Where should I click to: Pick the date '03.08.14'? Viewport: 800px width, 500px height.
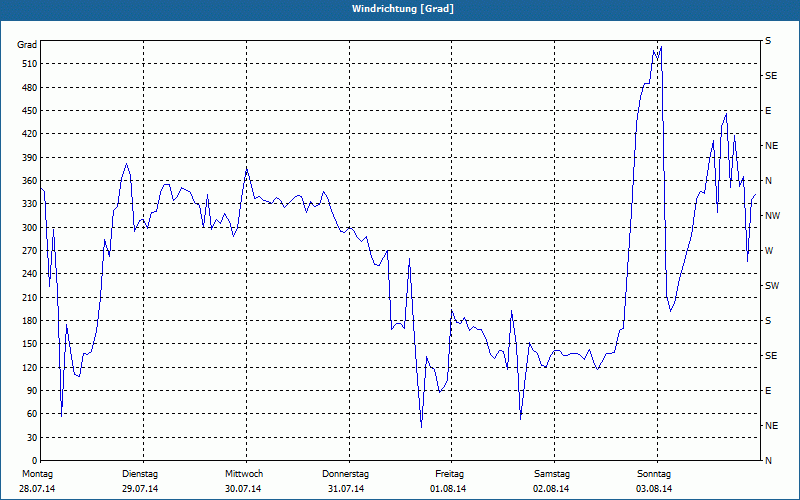pos(654,489)
